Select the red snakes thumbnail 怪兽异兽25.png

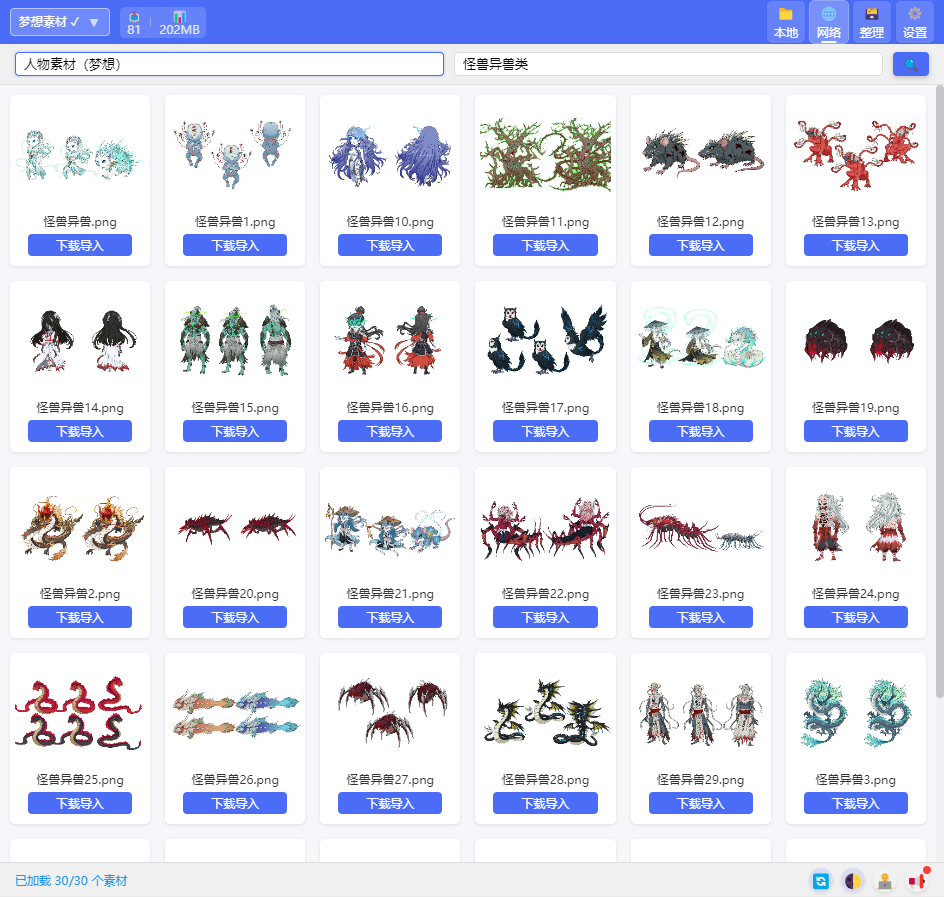(78, 713)
